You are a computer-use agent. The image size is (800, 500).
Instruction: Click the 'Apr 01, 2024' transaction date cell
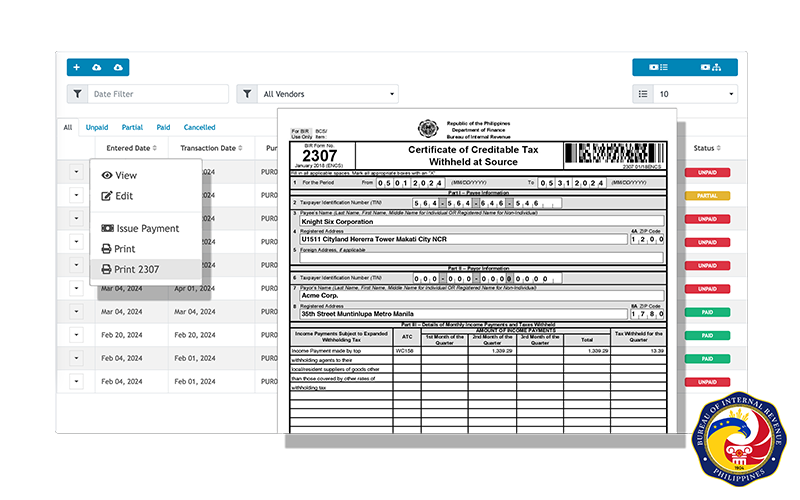195,289
